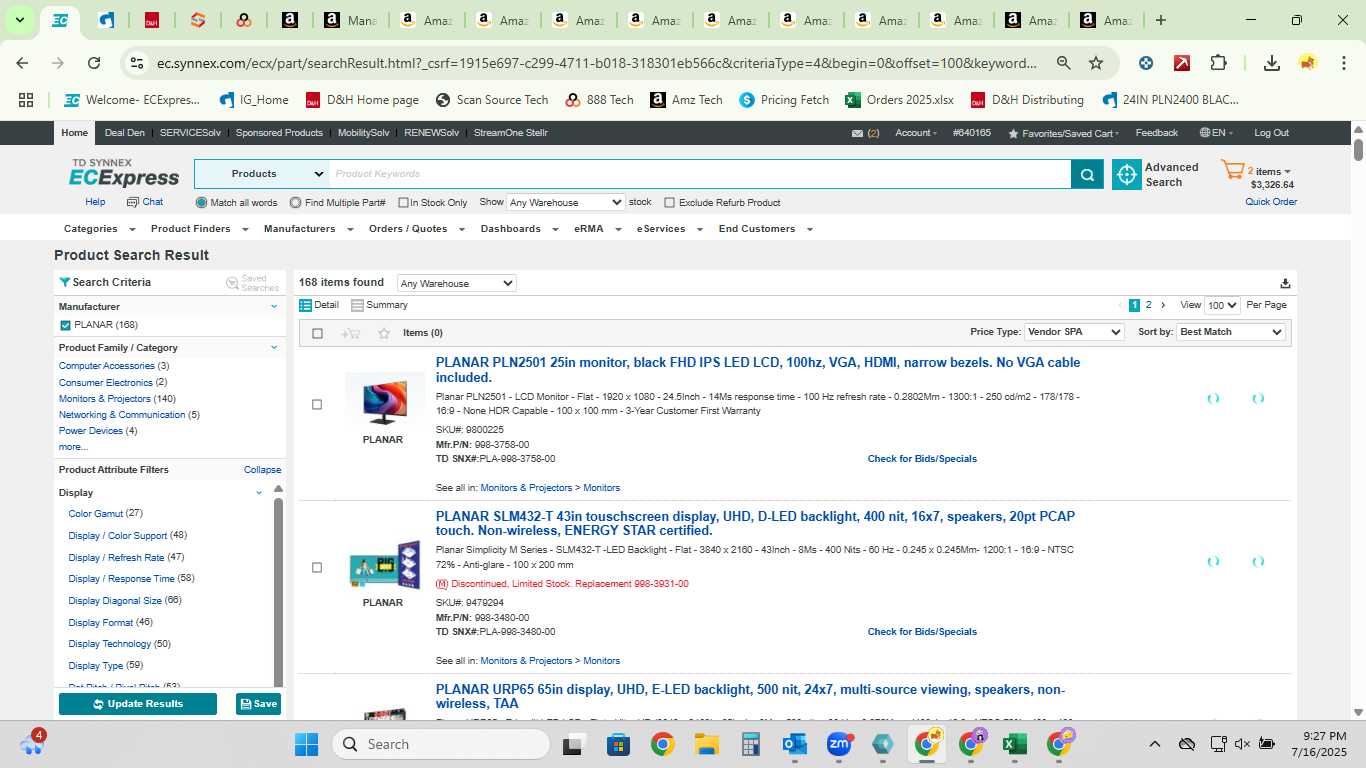
Task: Open Chrome downloads icon
Action: click(x=1271, y=63)
